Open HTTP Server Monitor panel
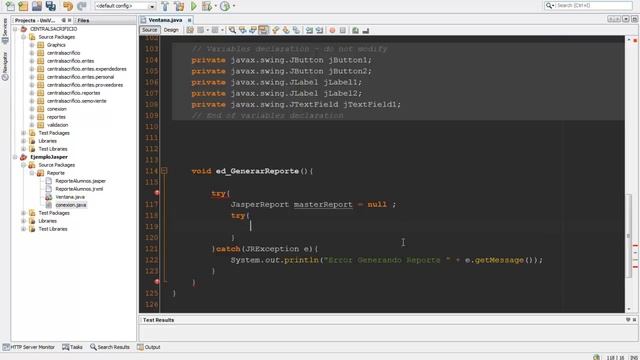The image size is (640, 360). 29,347
